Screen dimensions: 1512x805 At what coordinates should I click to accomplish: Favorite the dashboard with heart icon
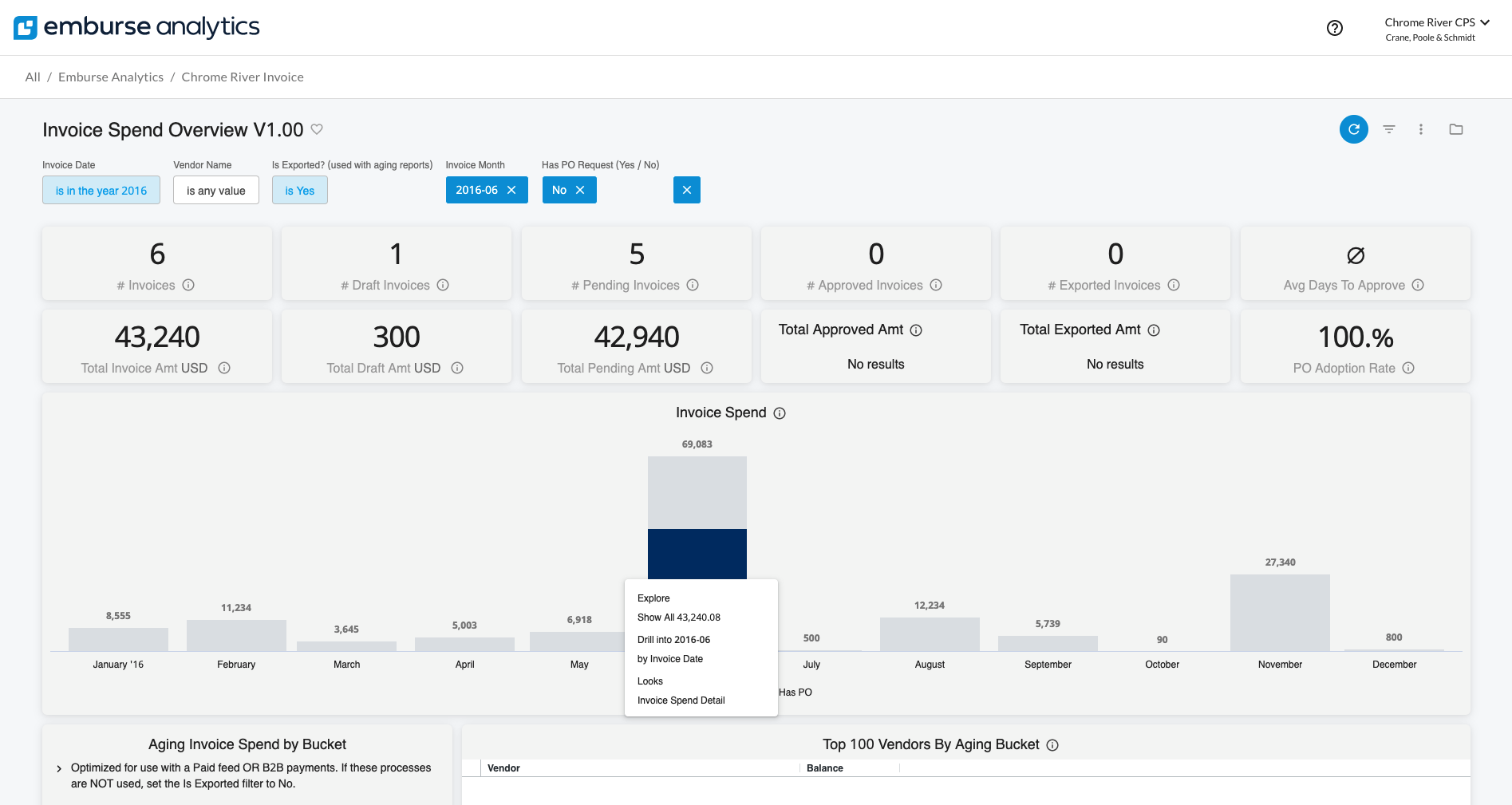(x=317, y=129)
